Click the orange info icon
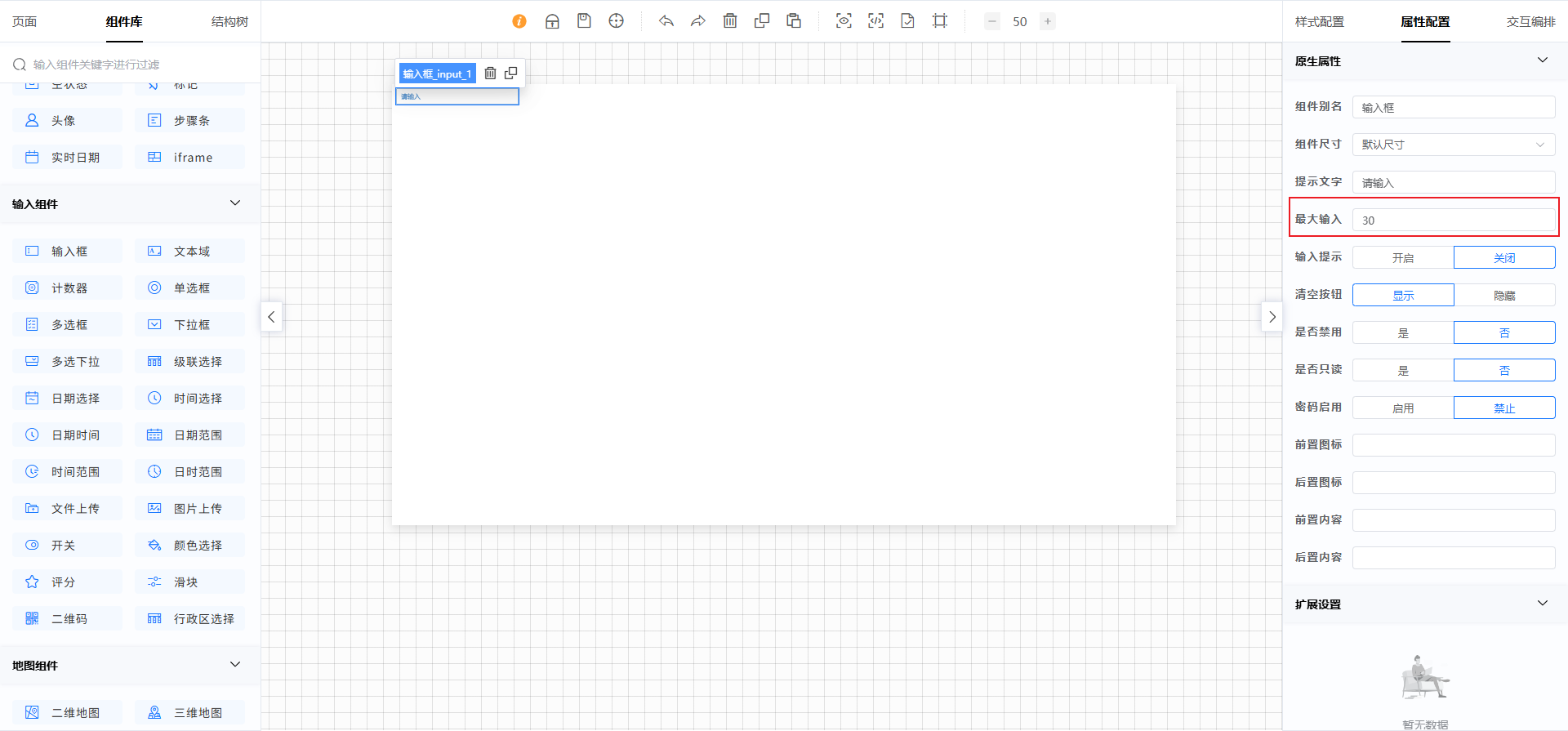Image resolution: width=1568 pixels, height=731 pixels. [x=519, y=21]
